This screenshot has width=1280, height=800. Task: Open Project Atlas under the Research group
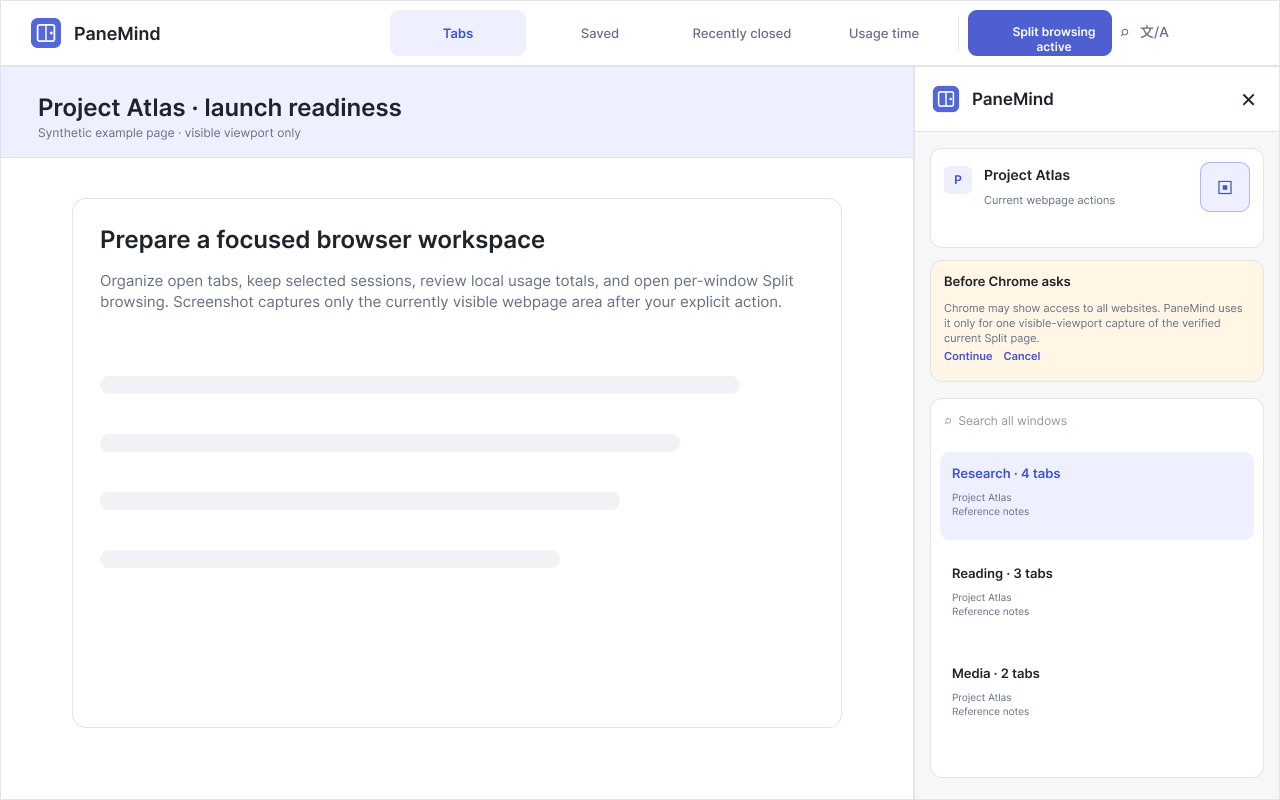(x=982, y=498)
